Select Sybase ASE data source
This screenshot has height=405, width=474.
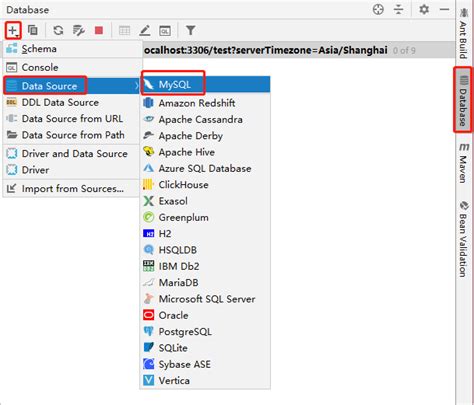pyautogui.click(x=205, y=364)
